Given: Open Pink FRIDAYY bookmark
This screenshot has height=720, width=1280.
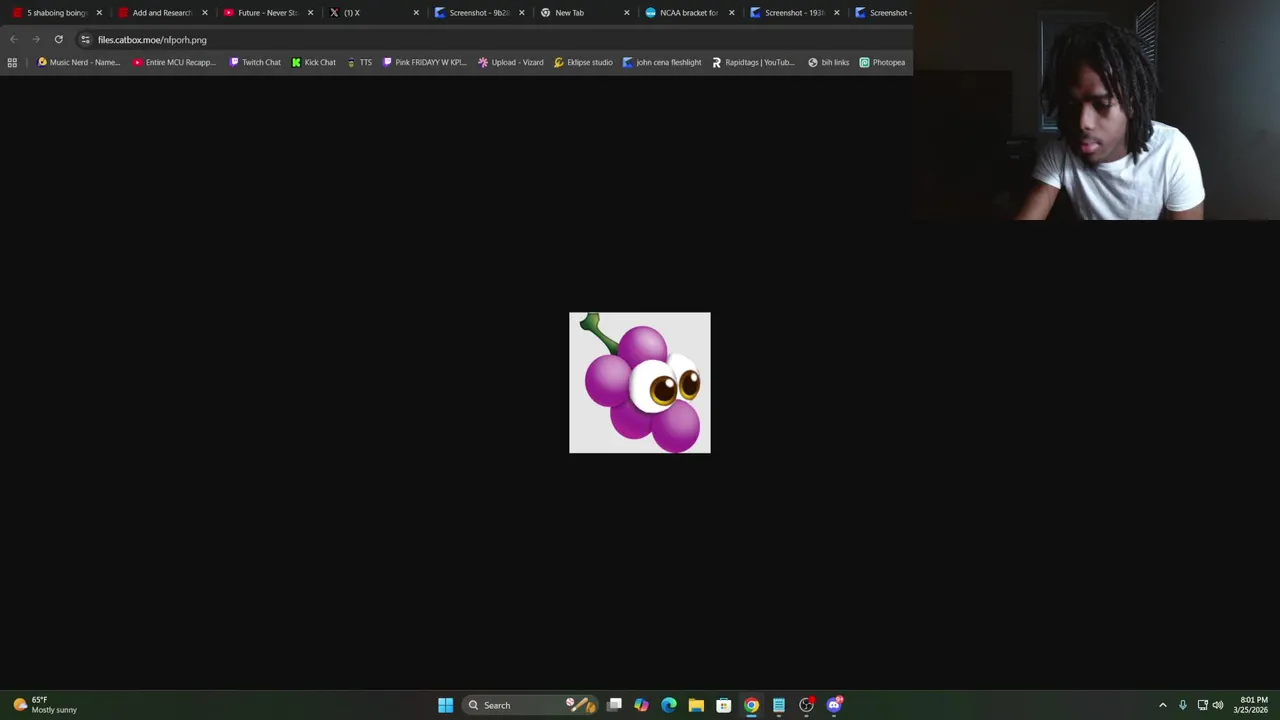Looking at the screenshot, I should tap(424, 62).
